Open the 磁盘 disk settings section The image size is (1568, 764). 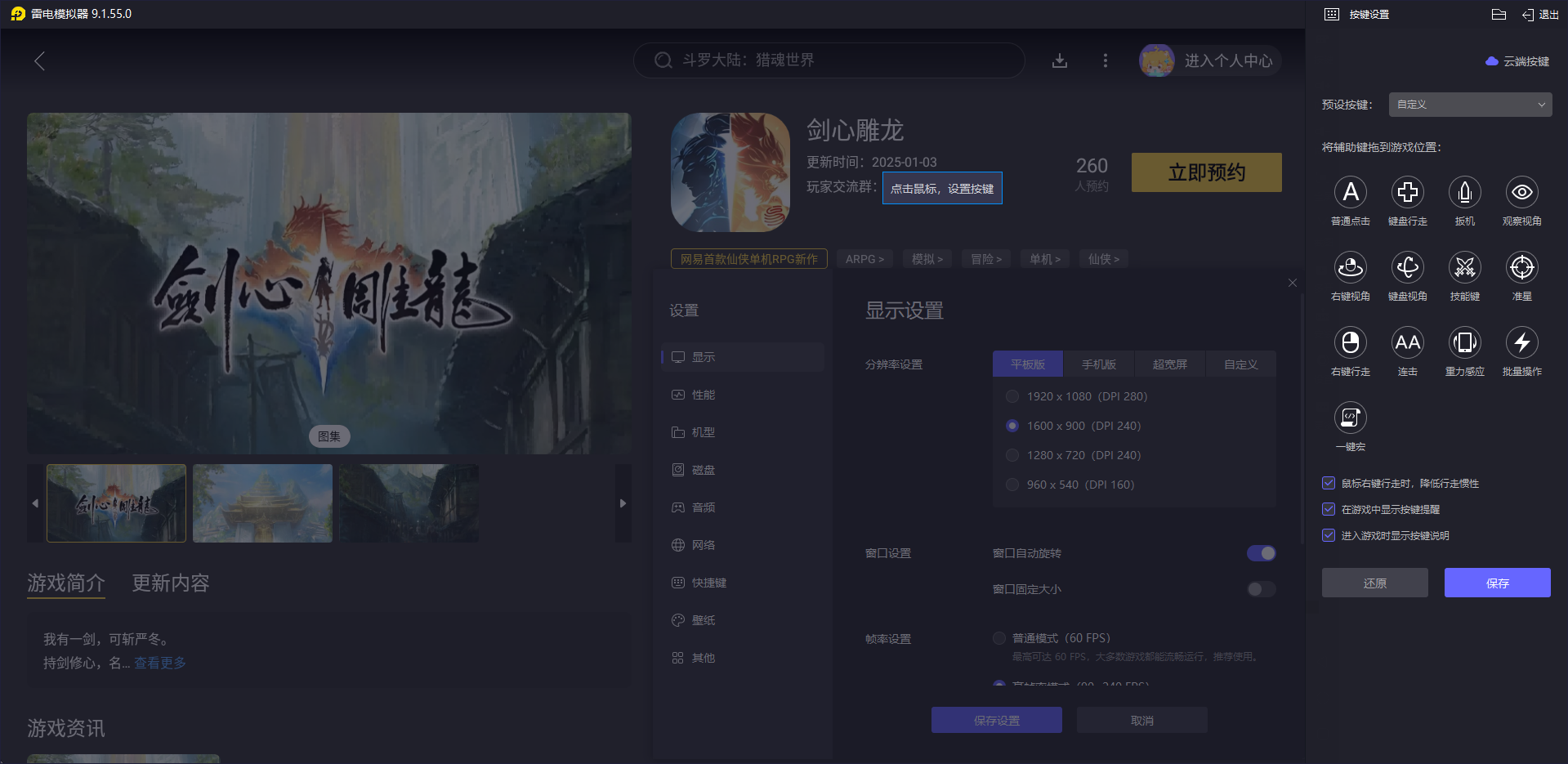point(743,470)
